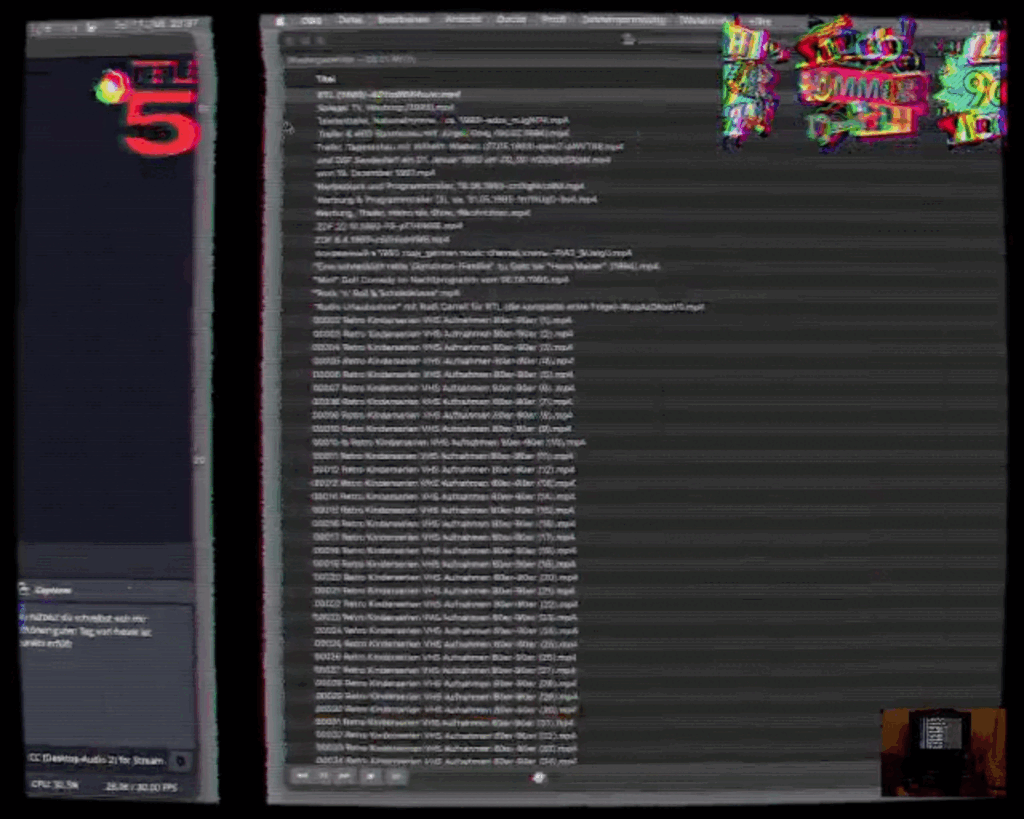1024x819 pixels.
Task: Open the Ansicht menu
Action: click(x=462, y=20)
